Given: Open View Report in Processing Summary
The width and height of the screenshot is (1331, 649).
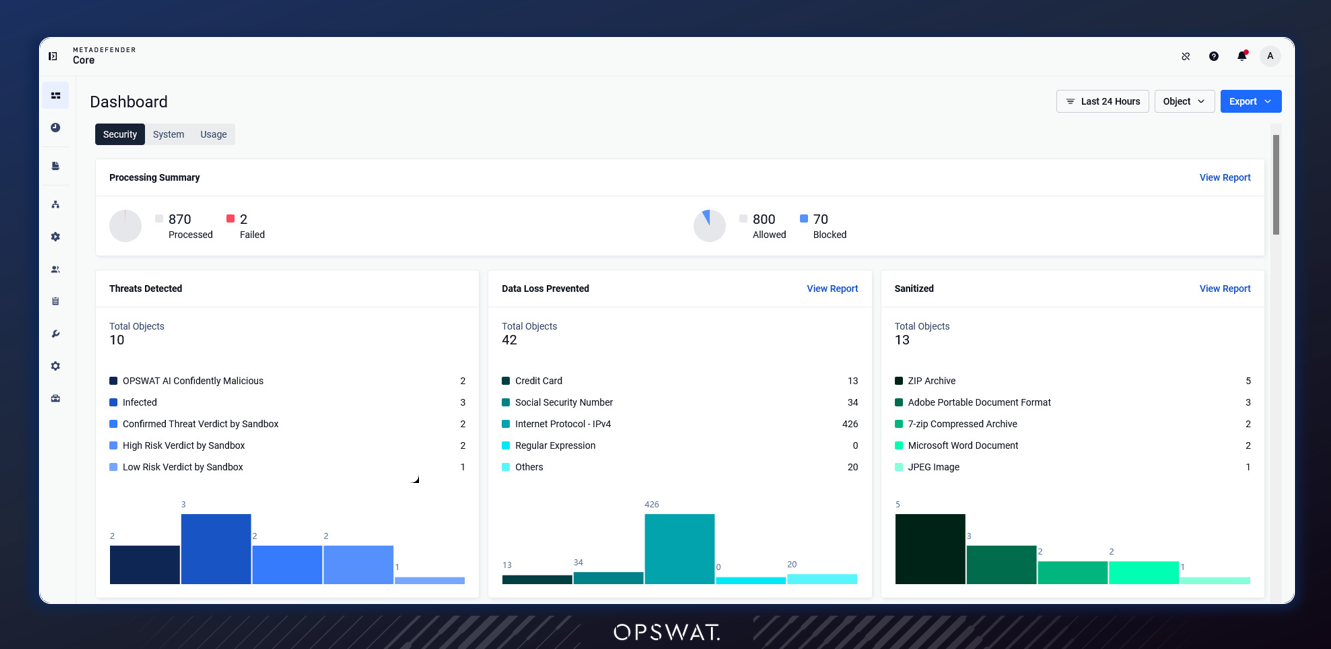Looking at the screenshot, I should 1225,177.
